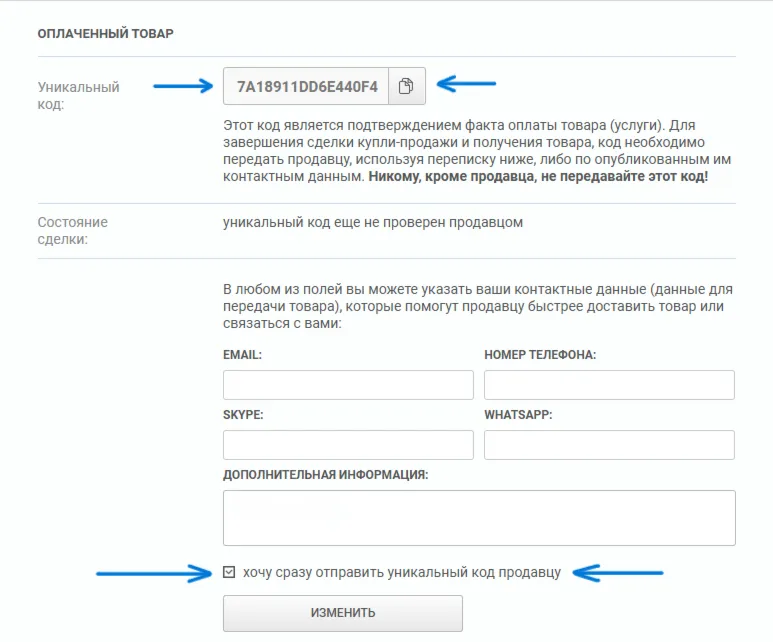
Task: Click the blue arrow left of the checkbox
Action: (154, 573)
